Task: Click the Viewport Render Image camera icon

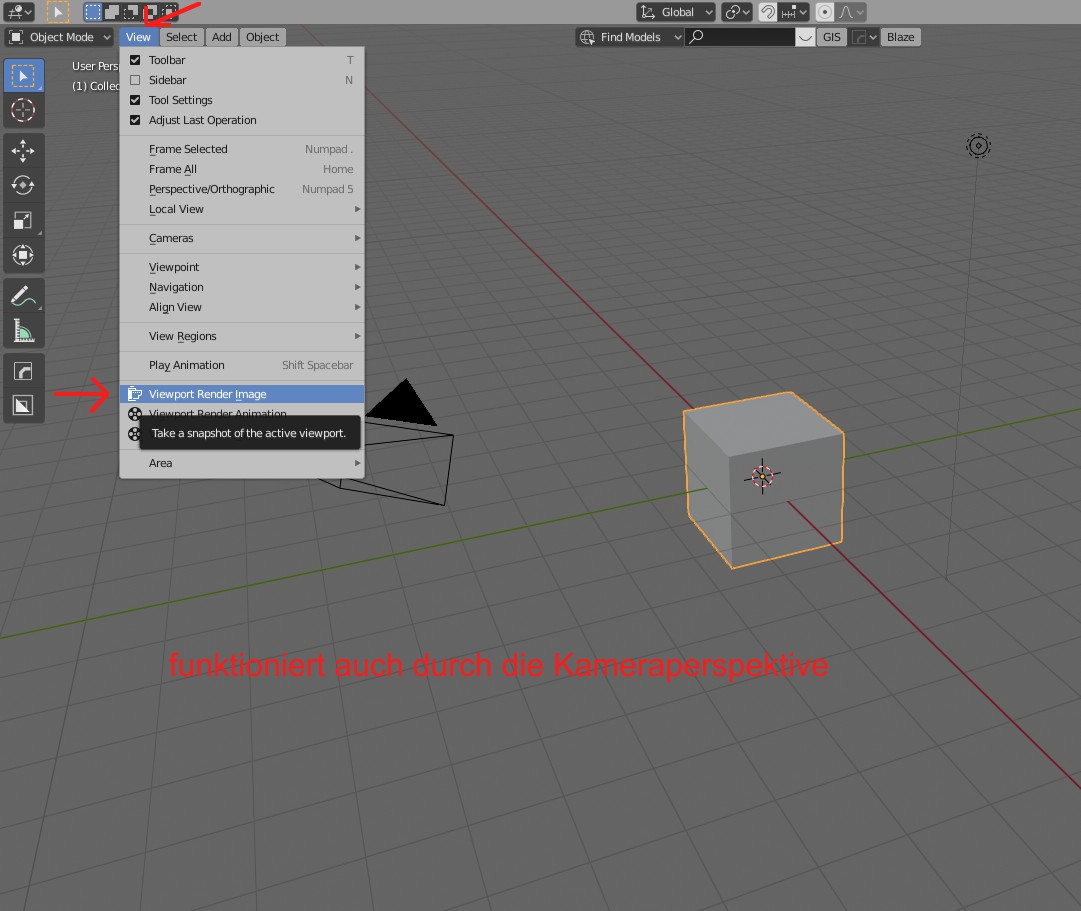Action: (134, 394)
